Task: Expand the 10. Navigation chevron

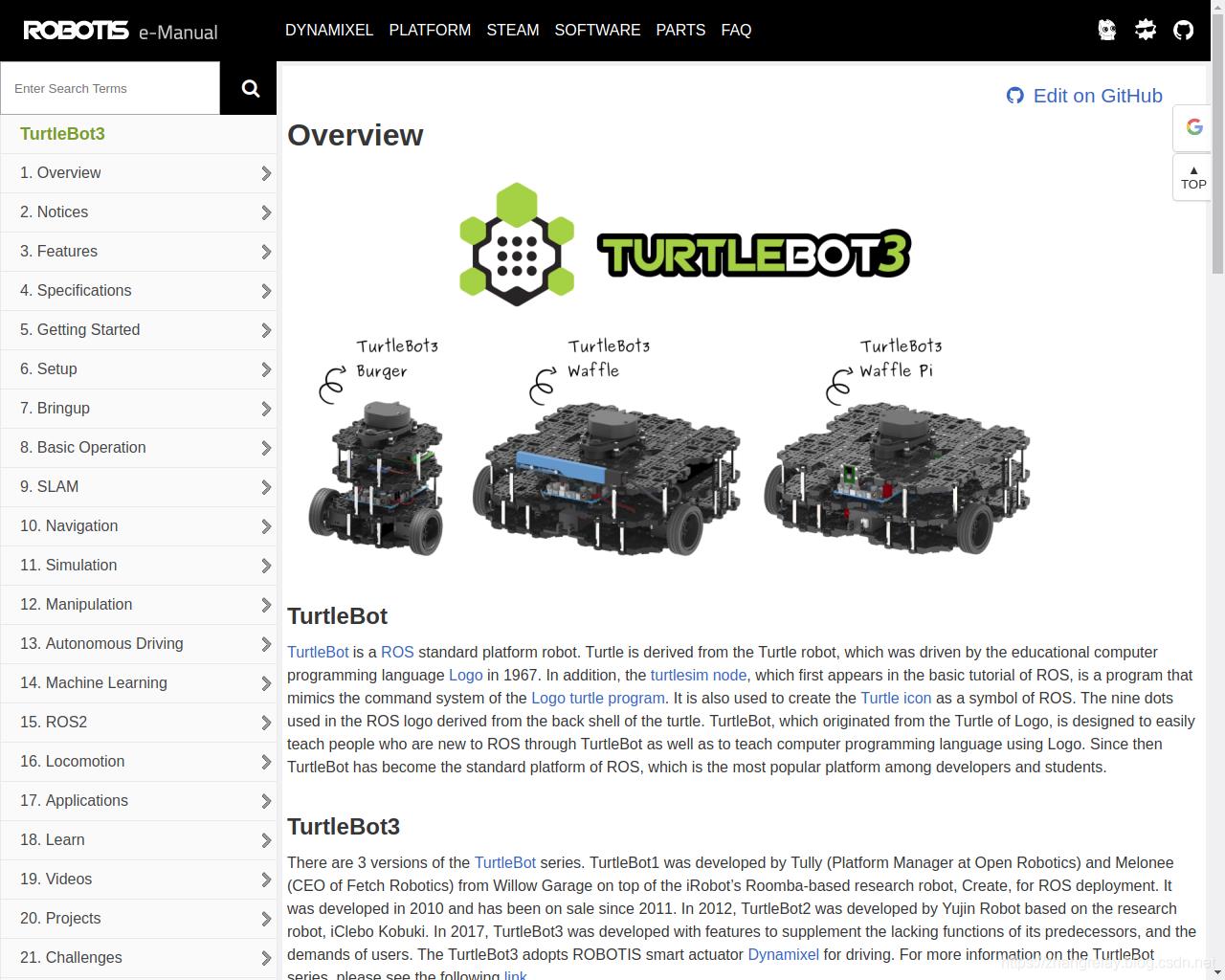Action: 266,526
